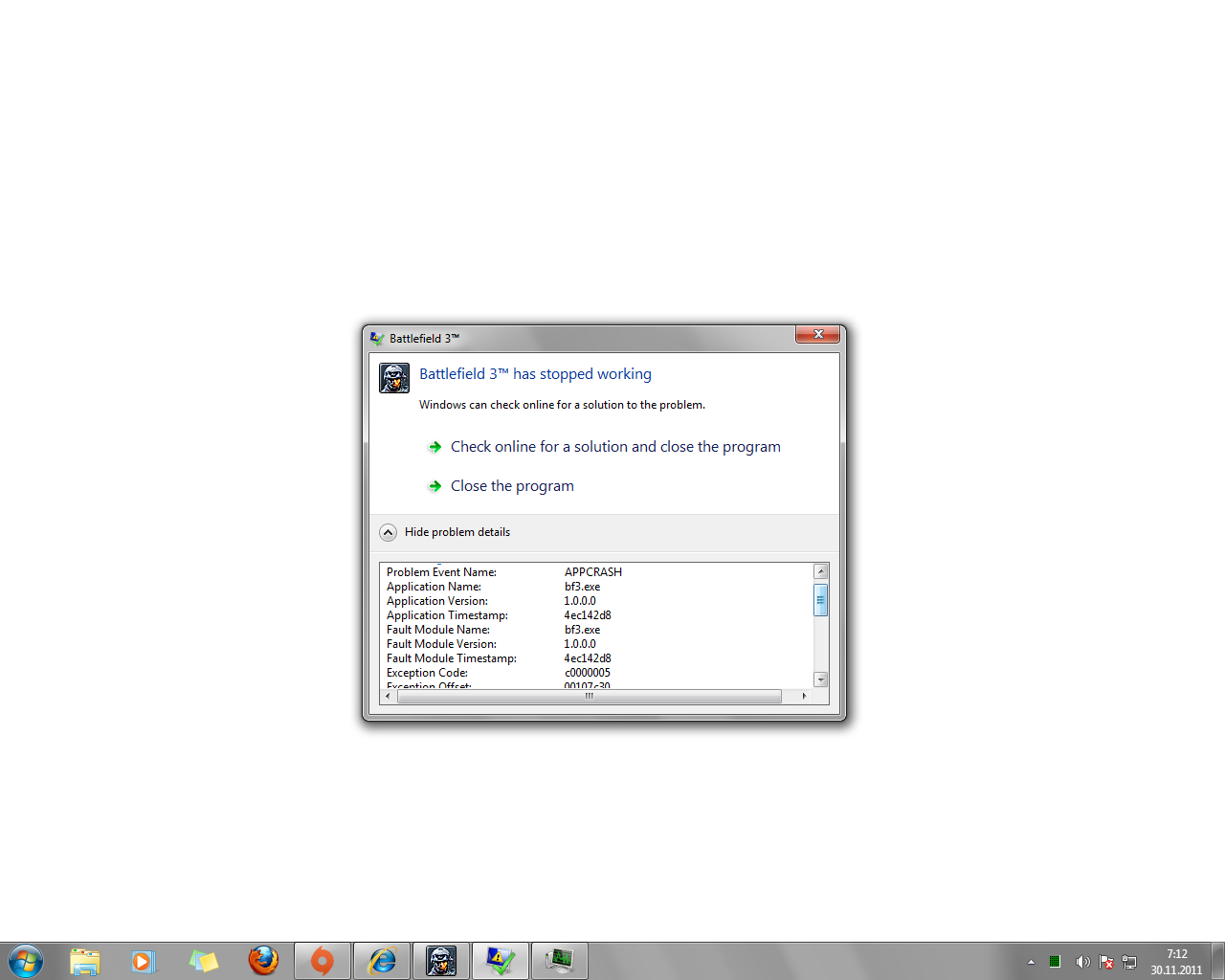
Task: Open the Windows Start menu
Action: coord(26,961)
